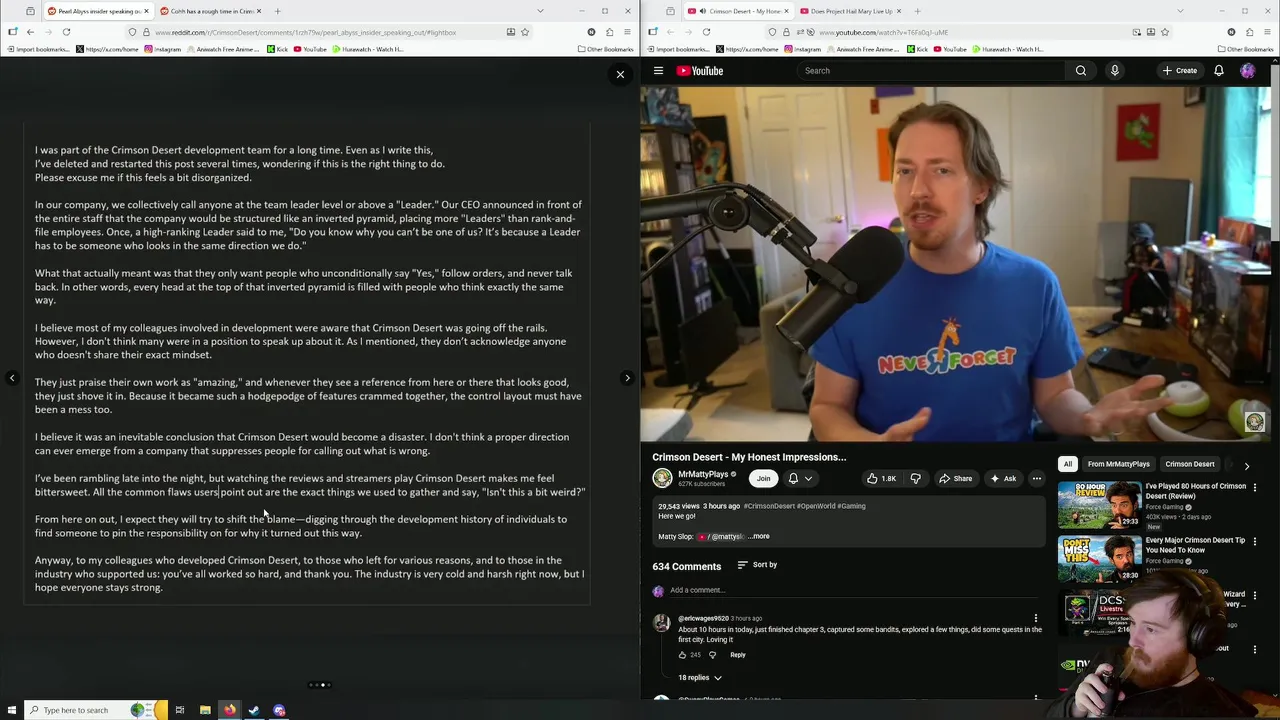This screenshot has width=1280, height=720.
Task: Switch to the Crimson Desert My Honest tab
Action: 740,11
